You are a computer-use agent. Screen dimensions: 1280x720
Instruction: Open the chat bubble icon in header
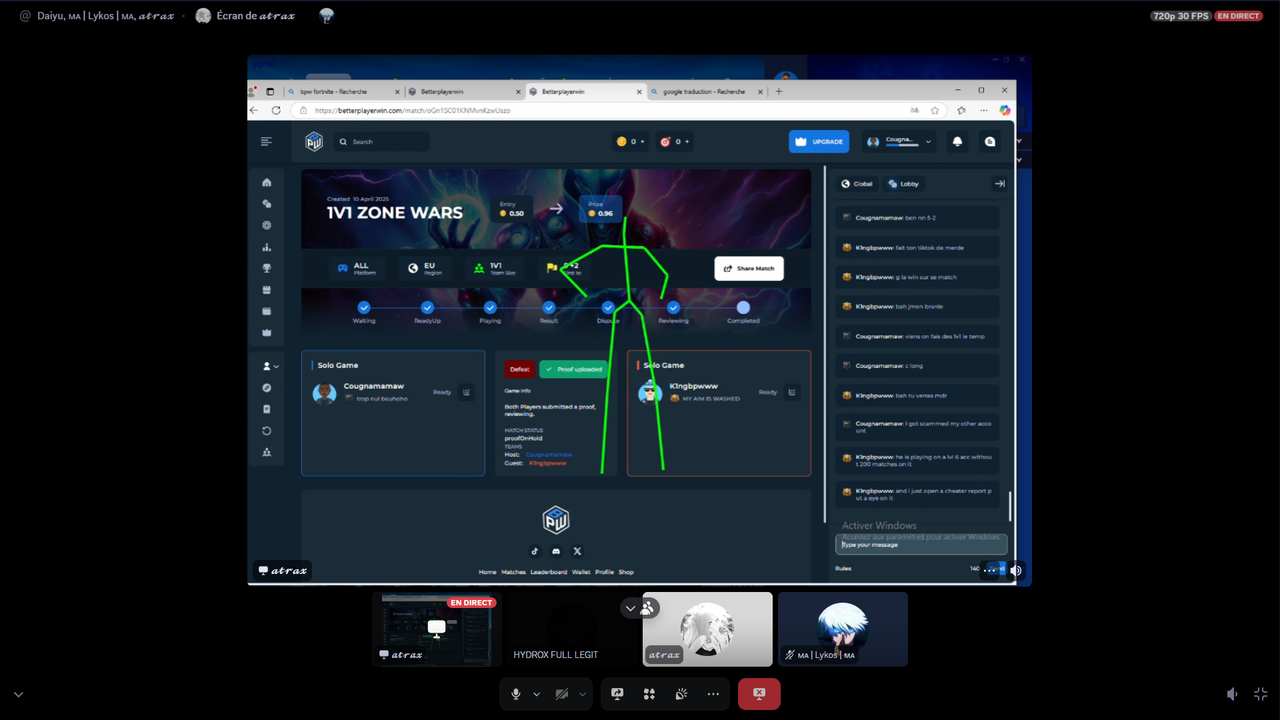pos(990,142)
